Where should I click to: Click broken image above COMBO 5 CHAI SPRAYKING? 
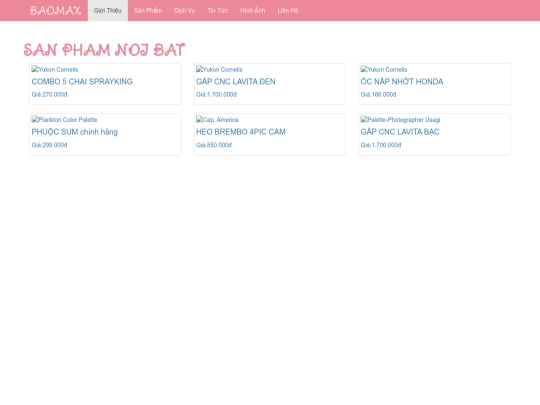[55, 69]
